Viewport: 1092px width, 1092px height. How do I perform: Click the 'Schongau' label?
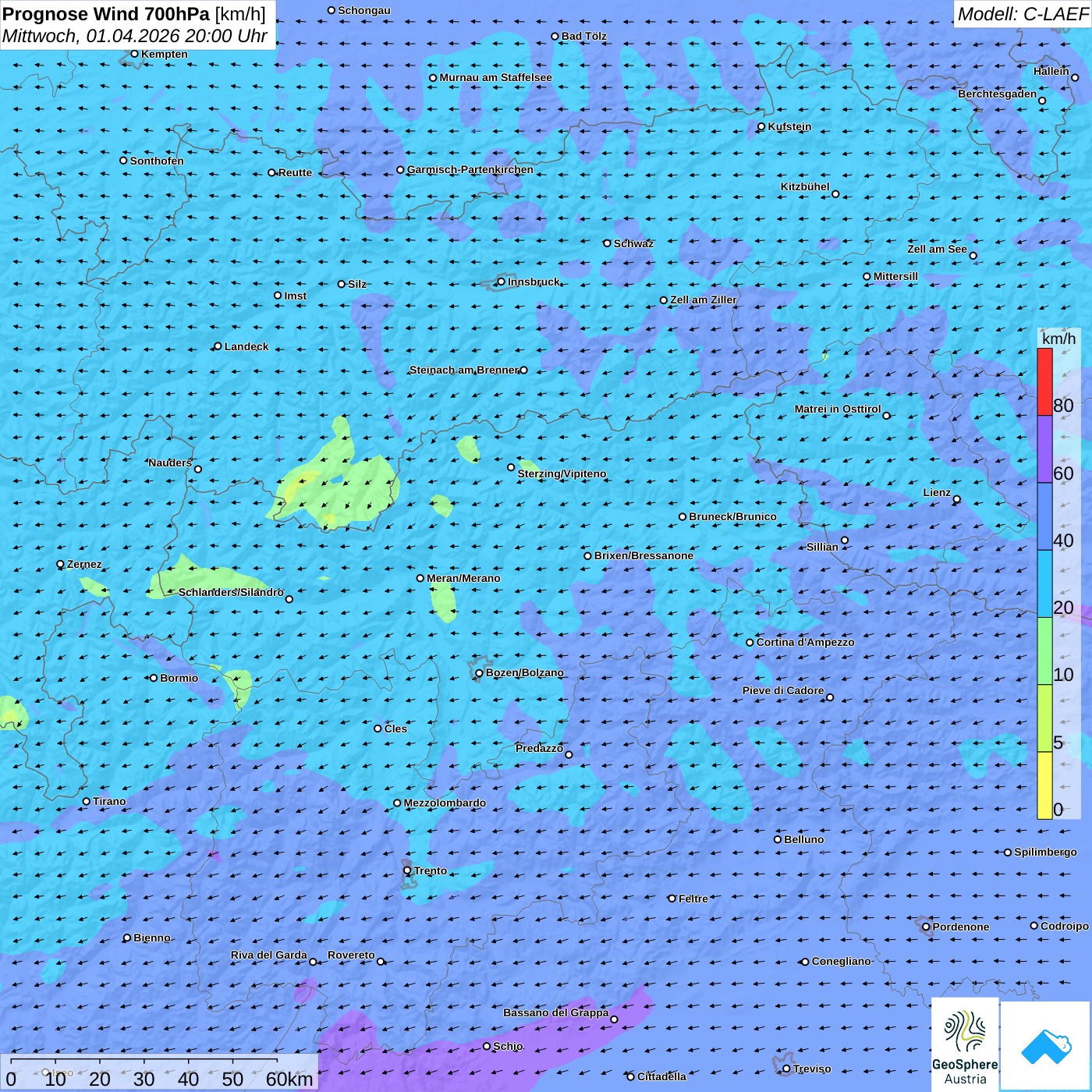(364, 10)
